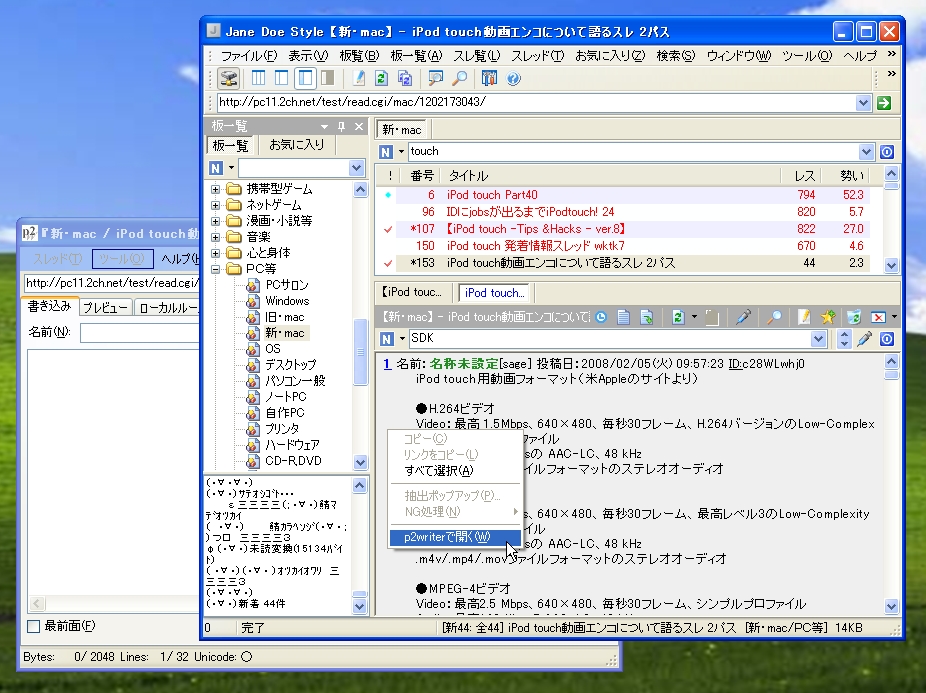Toggle the online/offline network icon in main toolbar
926x693 pixels.
point(229,79)
